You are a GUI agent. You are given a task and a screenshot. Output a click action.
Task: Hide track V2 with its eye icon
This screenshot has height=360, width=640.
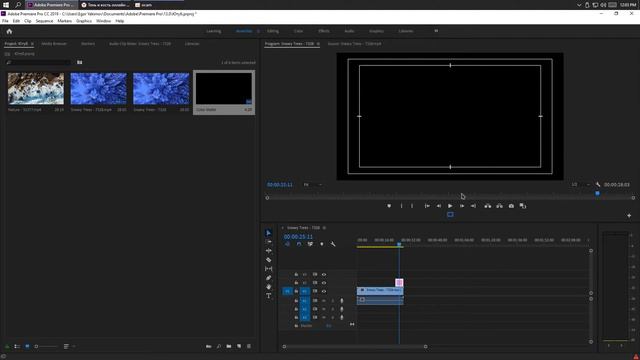(324, 282)
